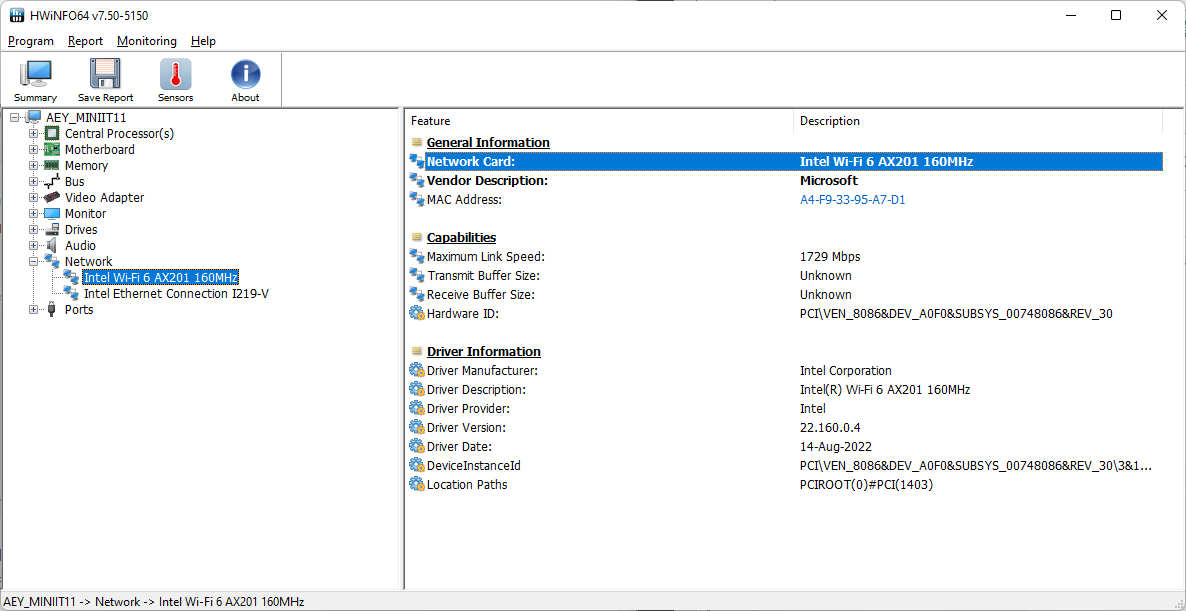Viewport: 1186px width, 611px height.
Task: Select the Receive Buffer Size row label
Action: 481,294
